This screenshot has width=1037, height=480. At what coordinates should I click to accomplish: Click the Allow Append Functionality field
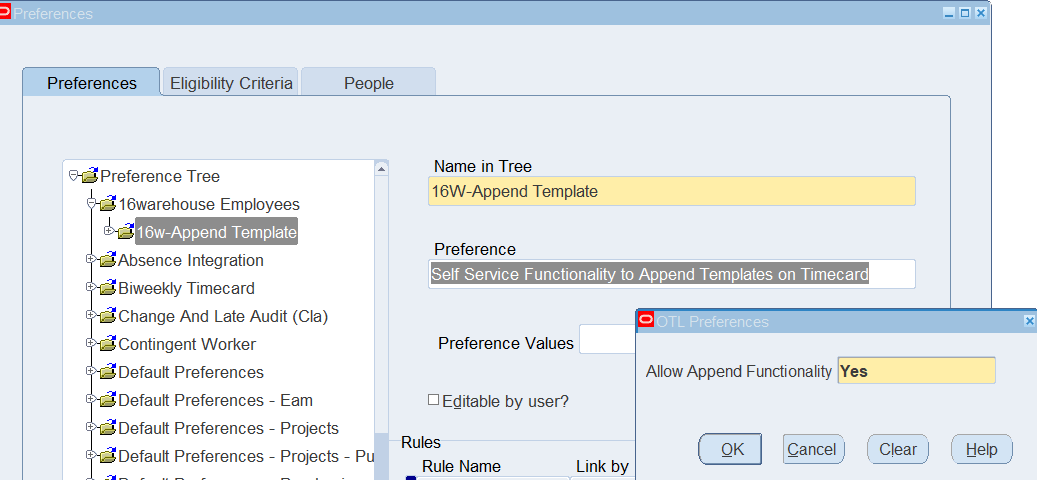pyautogui.click(x=916, y=371)
